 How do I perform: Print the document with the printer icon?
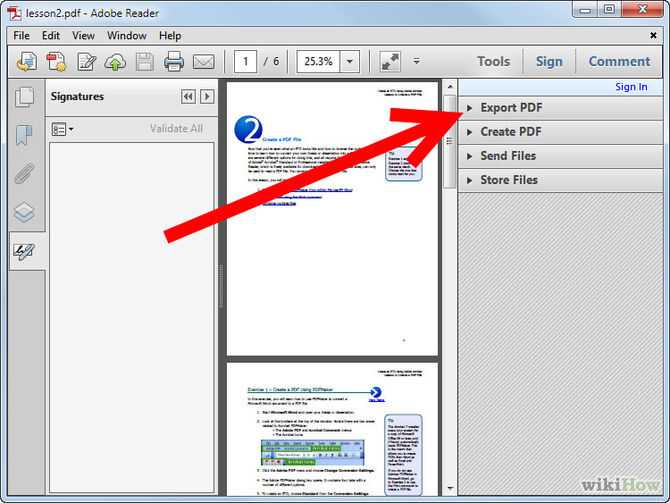tap(174, 62)
